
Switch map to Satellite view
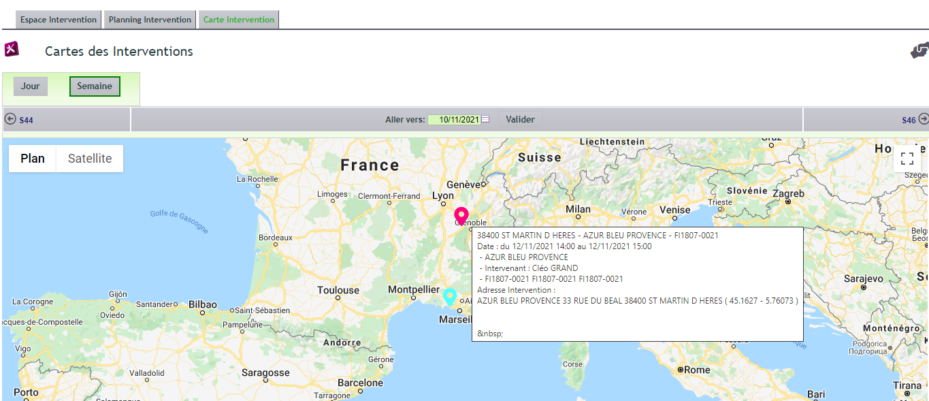(90, 159)
